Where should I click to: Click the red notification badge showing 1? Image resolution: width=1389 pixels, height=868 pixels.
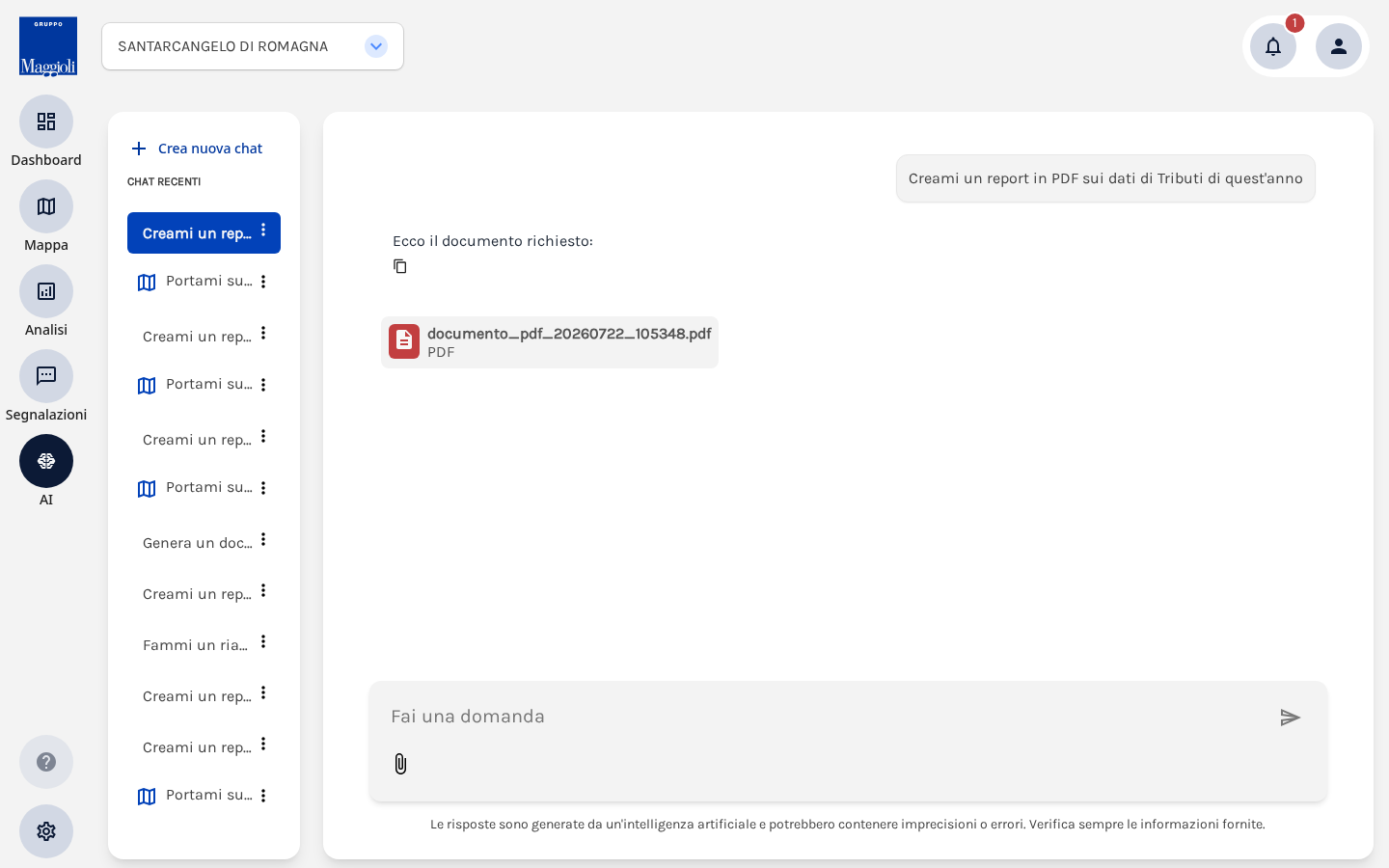click(x=1294, y=23)
